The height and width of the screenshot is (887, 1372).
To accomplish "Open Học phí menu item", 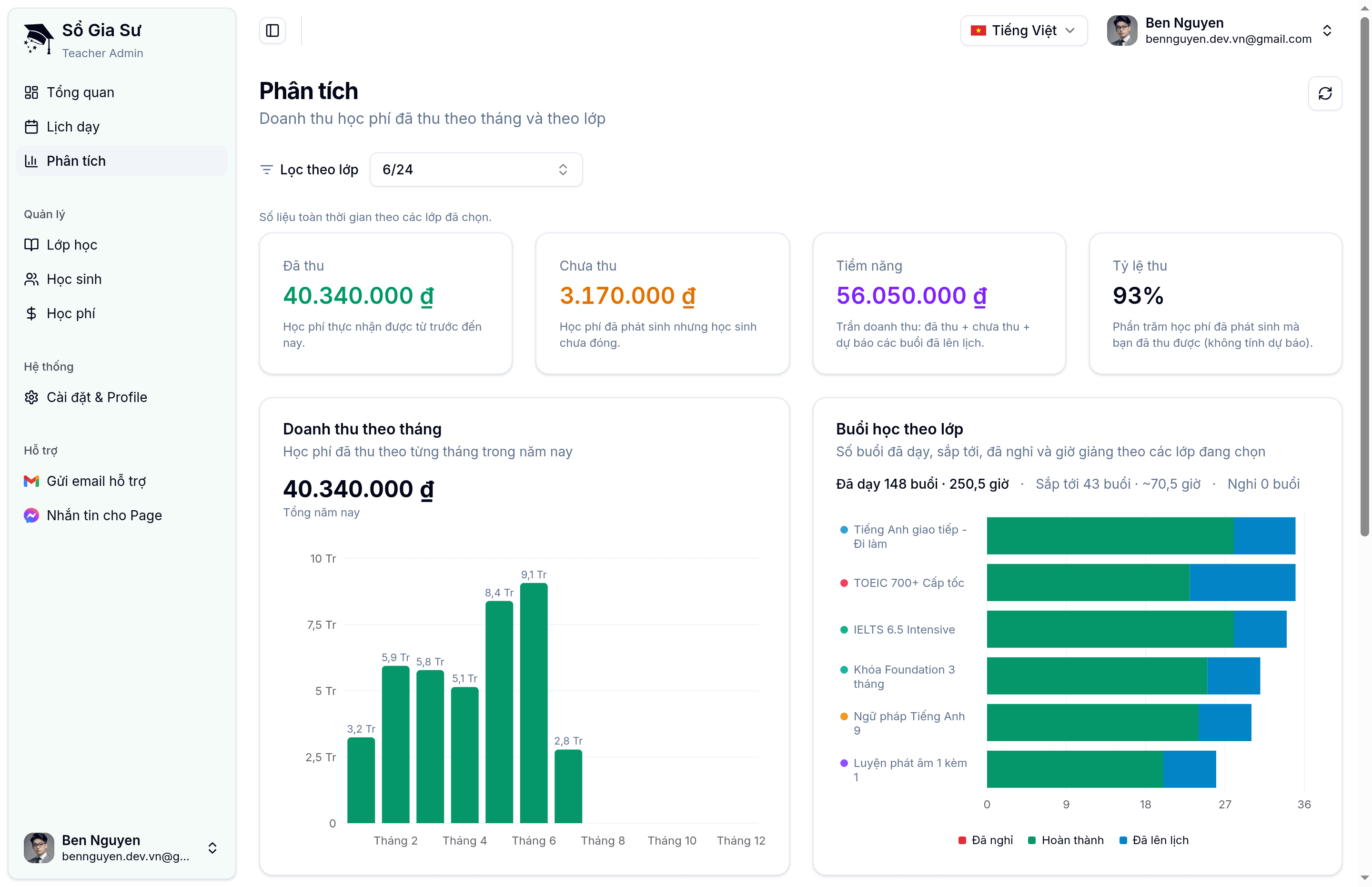I will (122, 313).
